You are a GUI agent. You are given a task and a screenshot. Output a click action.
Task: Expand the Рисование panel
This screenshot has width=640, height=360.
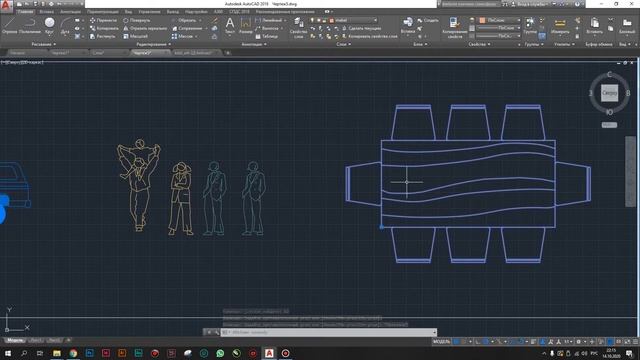pos(44,44)
